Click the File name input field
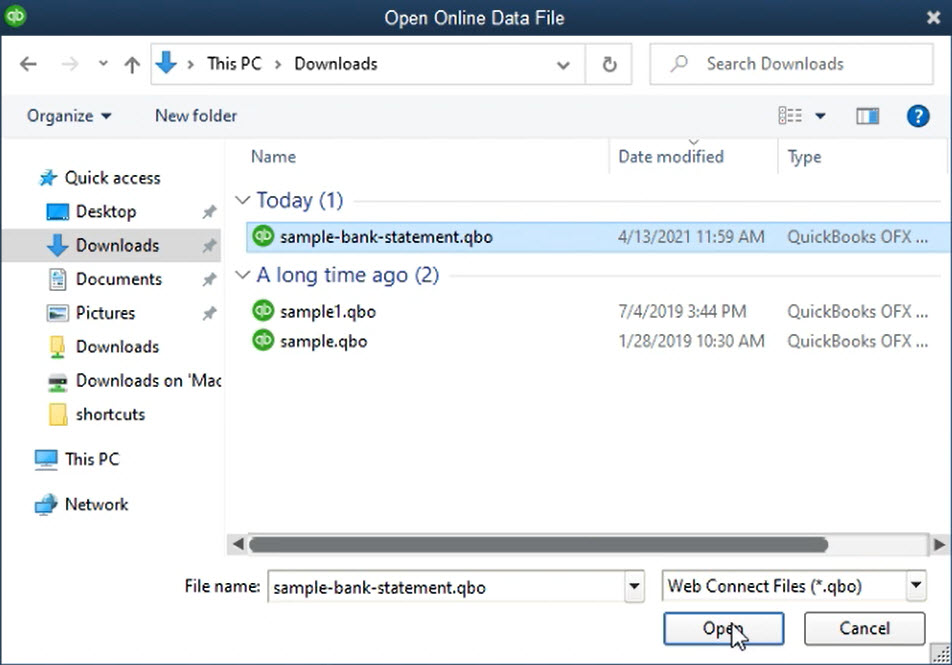The height and width of the screenshot is (665, 952). click(x=447, y=587)
